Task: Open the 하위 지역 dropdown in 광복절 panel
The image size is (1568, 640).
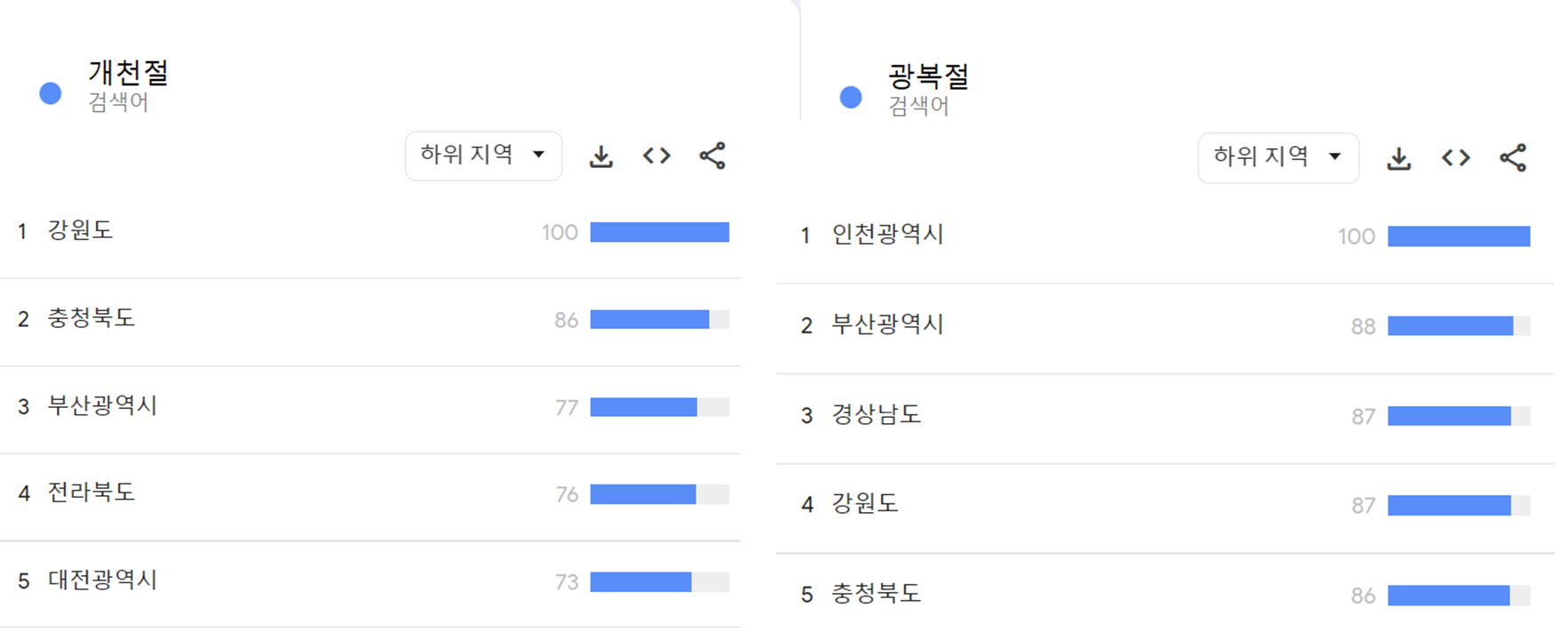Action: pyautogui.click(x=1278, y=157)
